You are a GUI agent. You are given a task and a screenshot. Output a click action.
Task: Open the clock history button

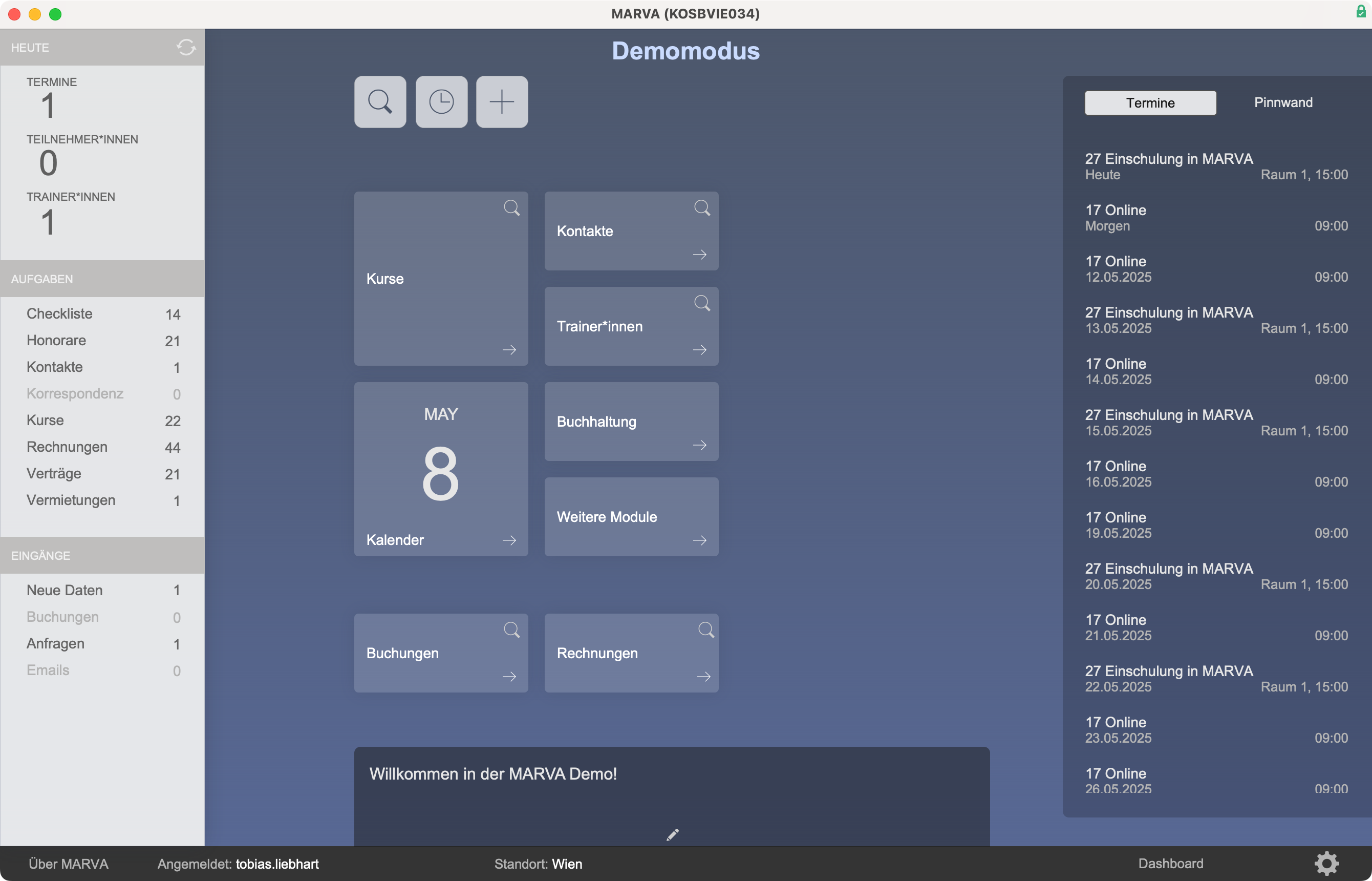tap(441, 102)
